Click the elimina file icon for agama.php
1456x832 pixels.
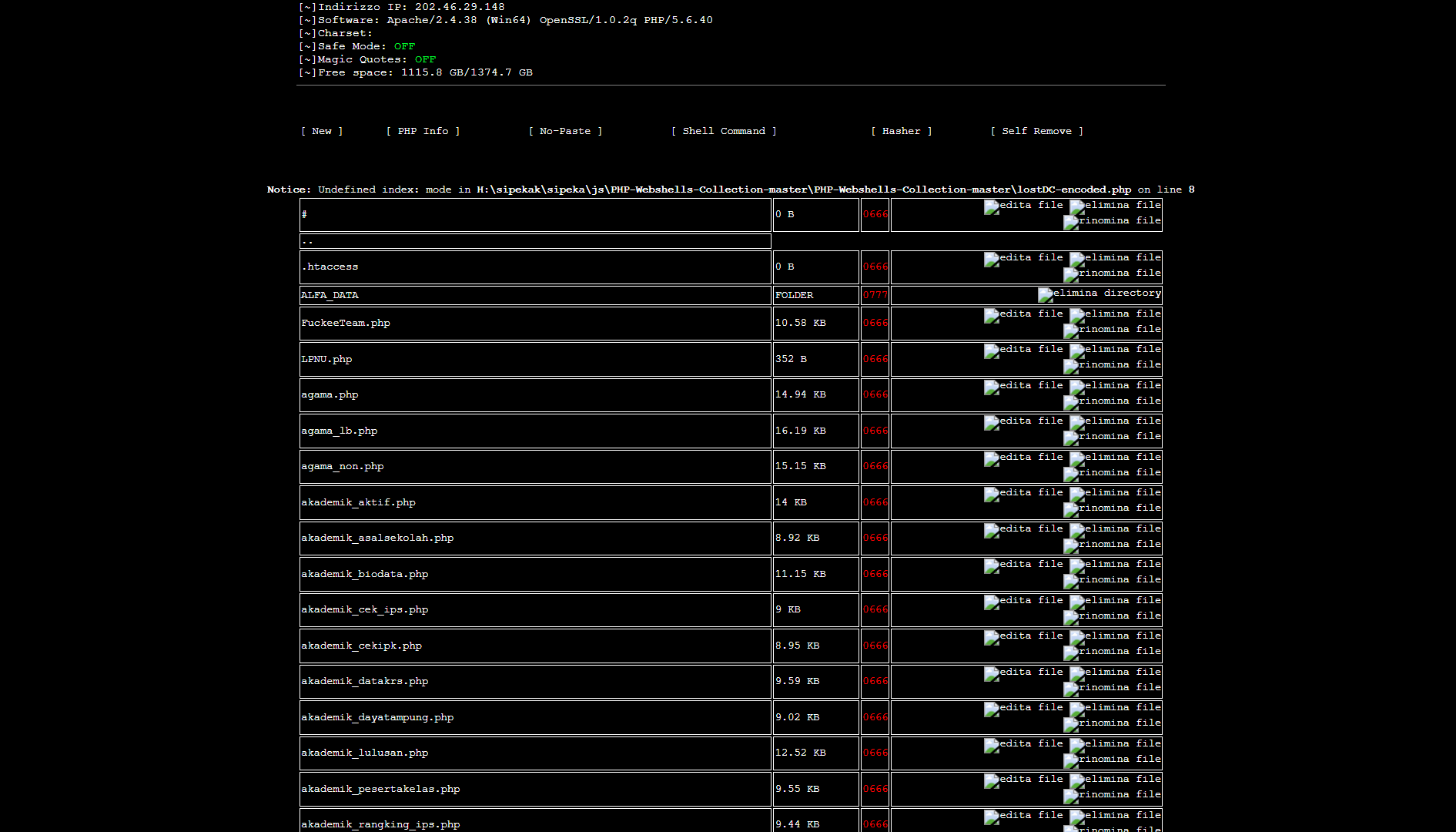1115,386
